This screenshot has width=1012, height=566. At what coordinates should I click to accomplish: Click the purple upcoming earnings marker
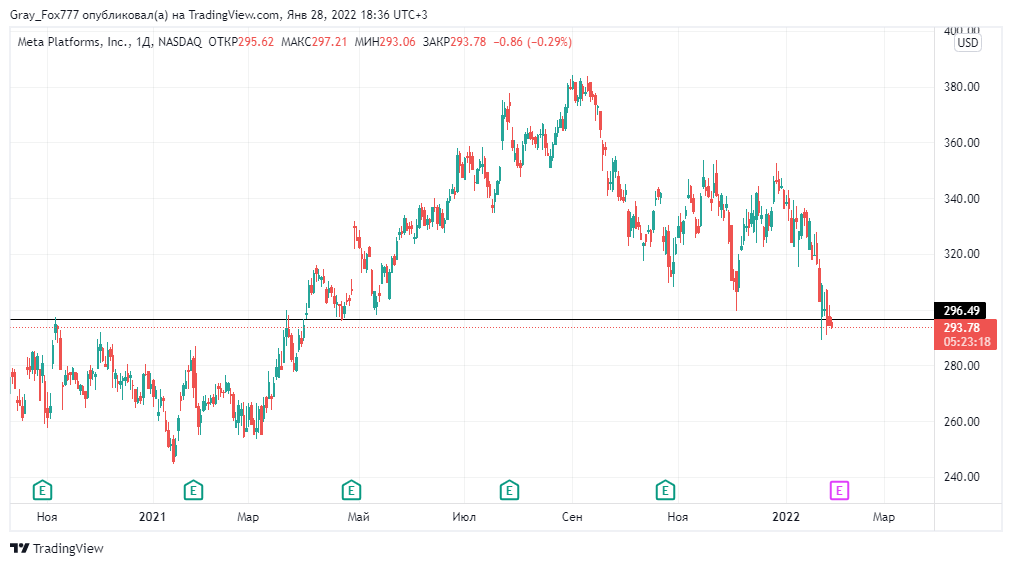point(839,490)
